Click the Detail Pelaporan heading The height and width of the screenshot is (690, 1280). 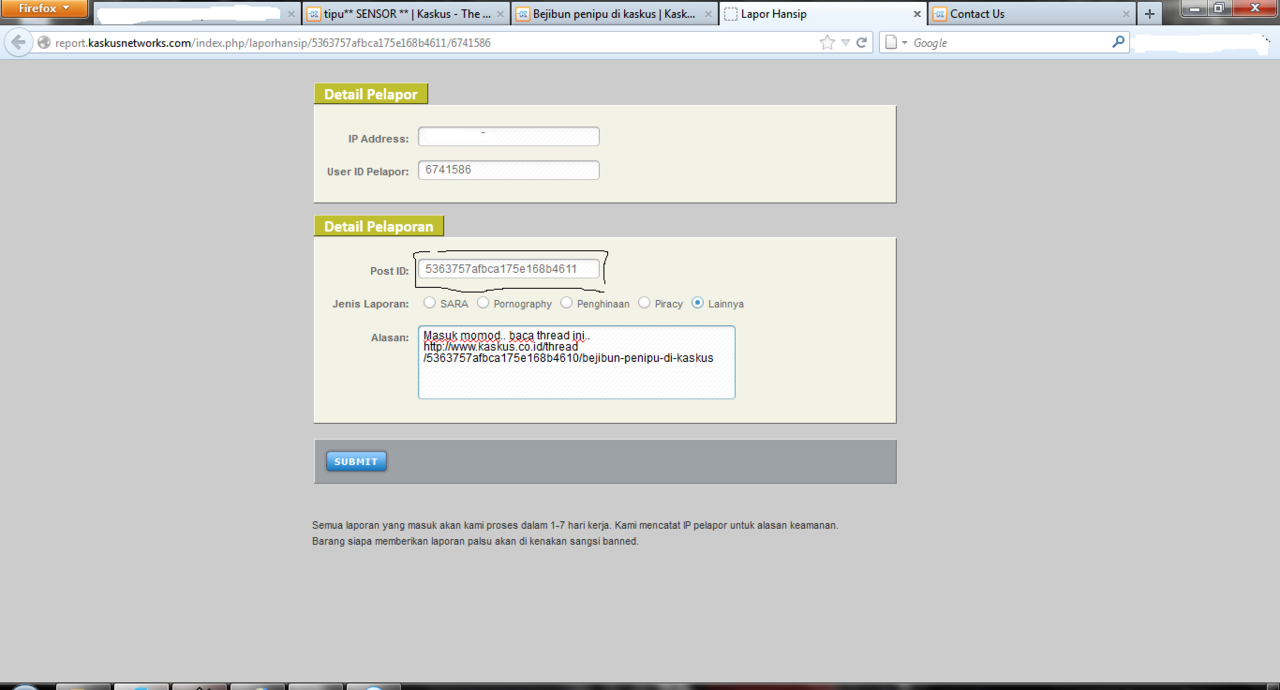[379, 226]
